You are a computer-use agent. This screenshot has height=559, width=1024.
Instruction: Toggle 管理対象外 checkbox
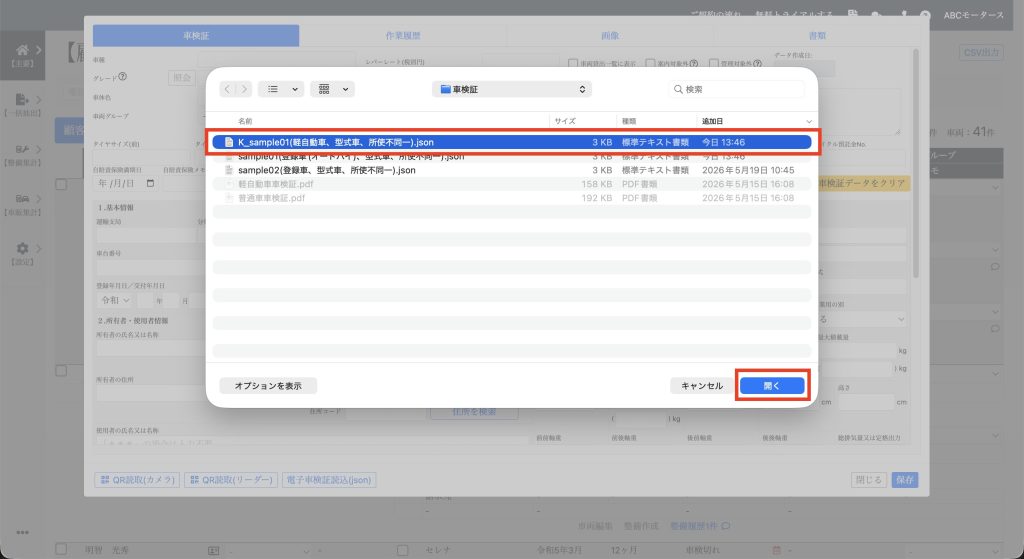(x=714, y=63)
